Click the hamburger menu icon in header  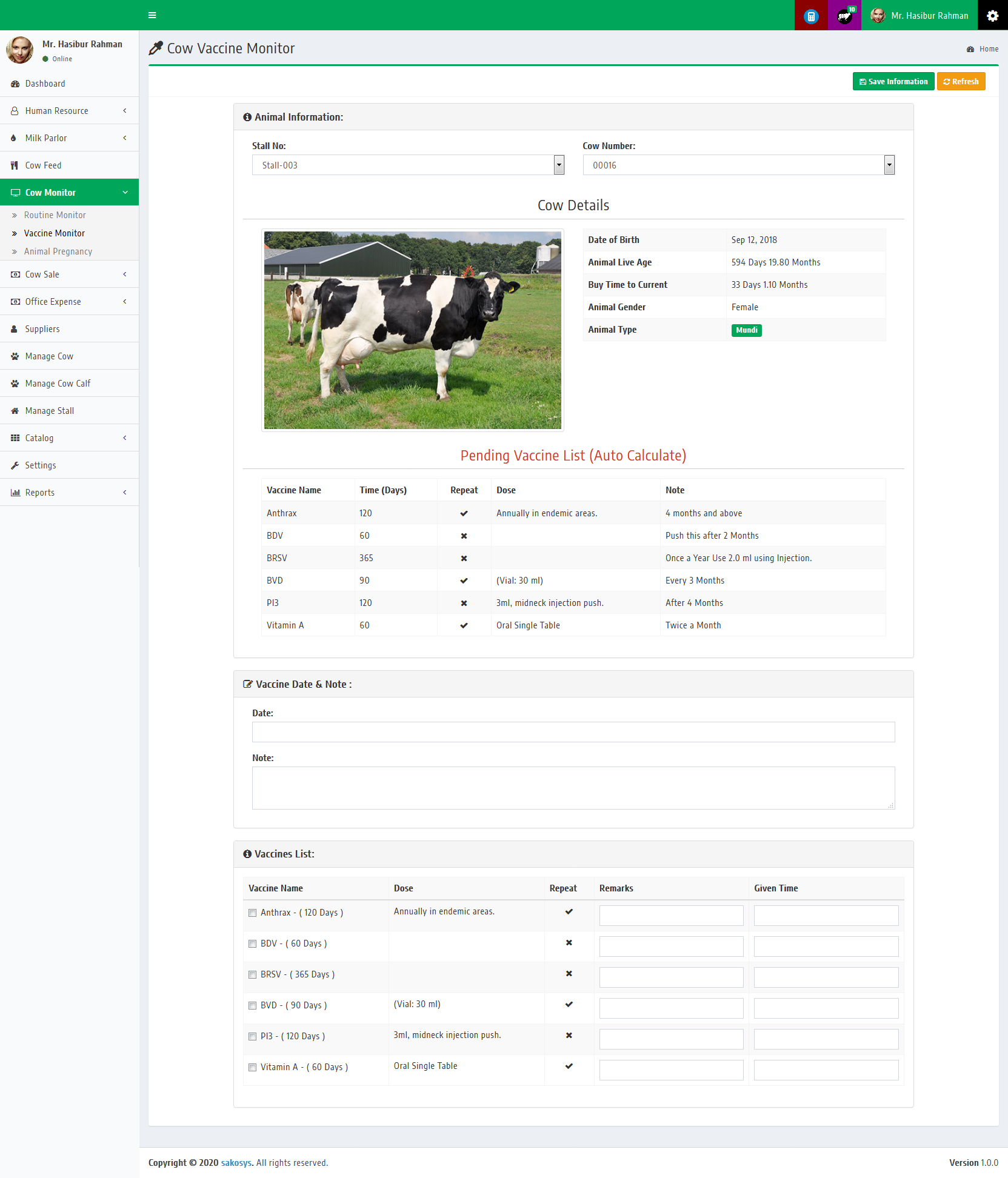152,15
